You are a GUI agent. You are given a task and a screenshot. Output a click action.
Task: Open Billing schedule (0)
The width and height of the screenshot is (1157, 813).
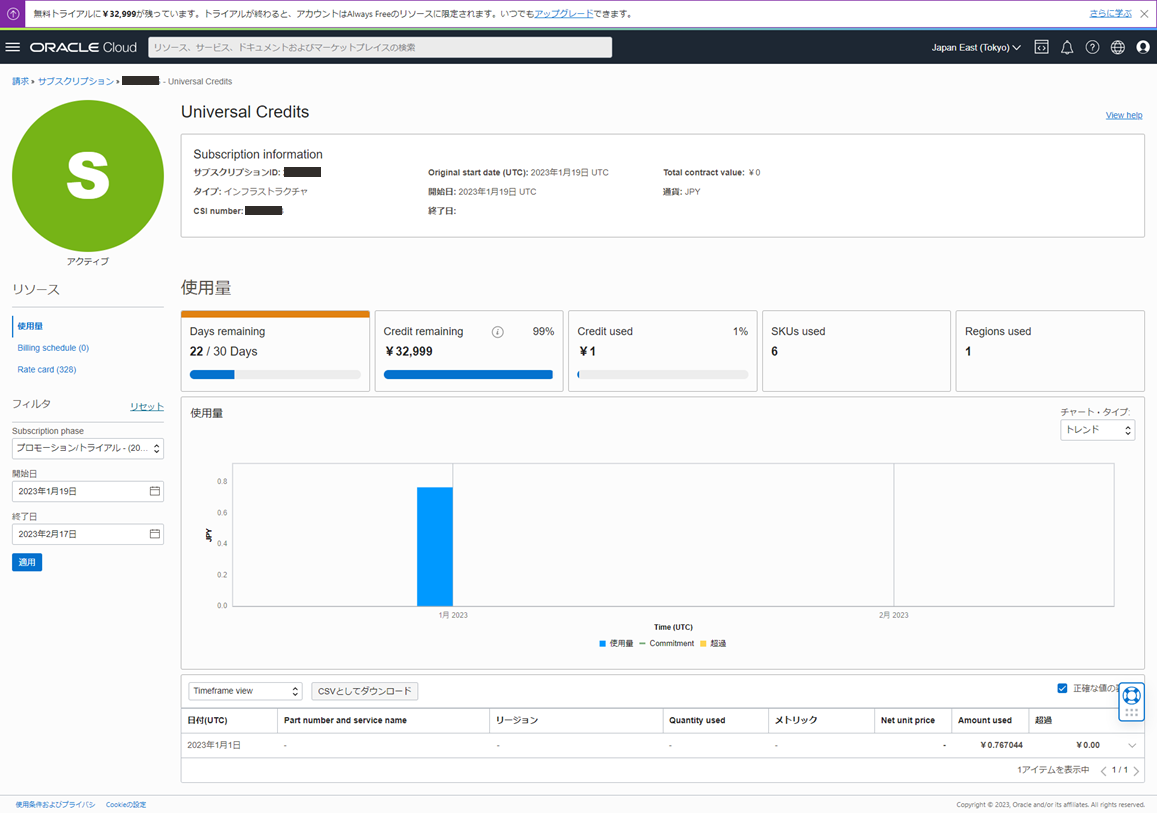53,347
